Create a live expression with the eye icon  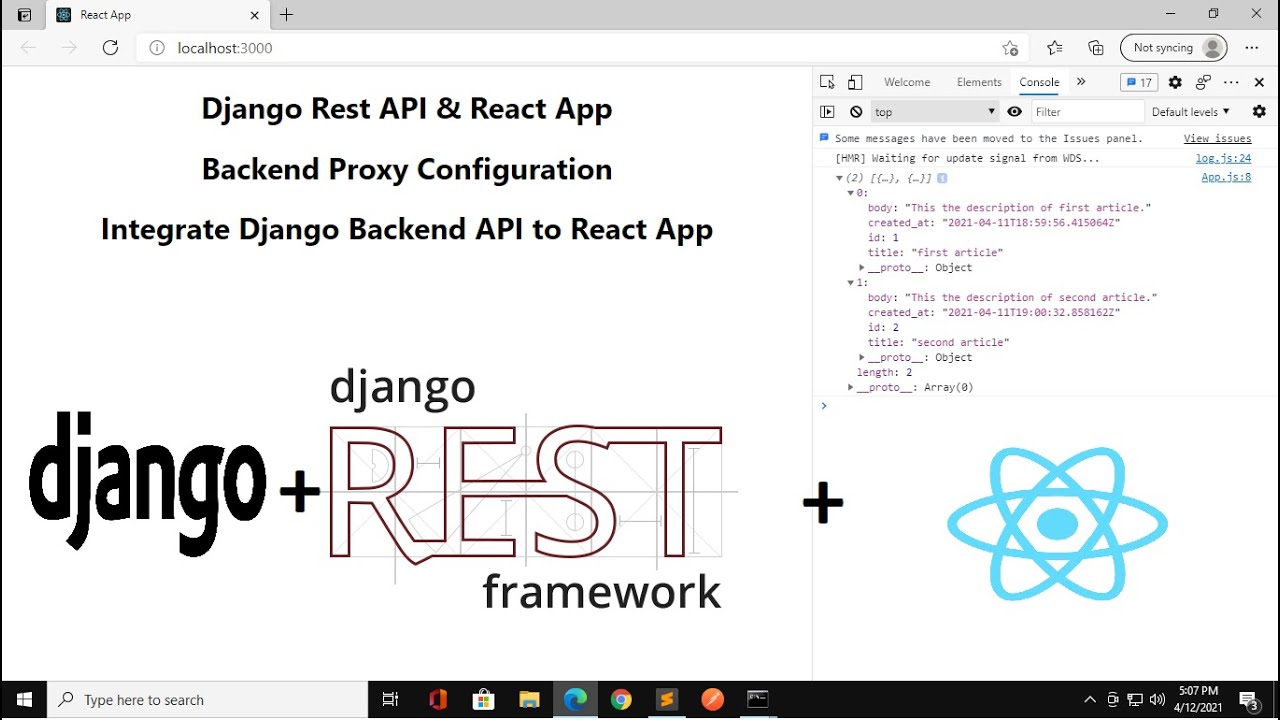1015,112
